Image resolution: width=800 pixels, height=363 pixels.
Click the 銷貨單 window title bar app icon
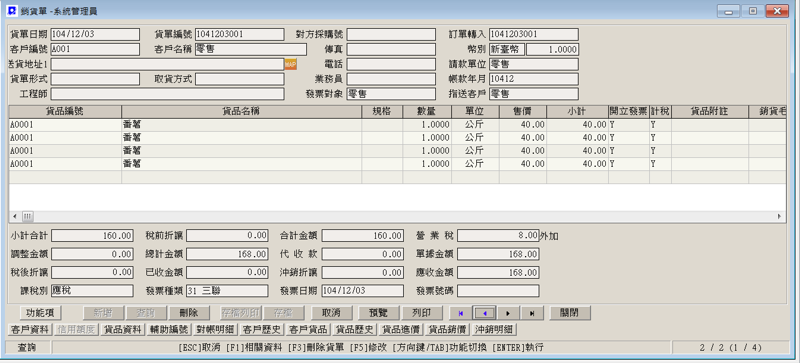click(12, 10)
